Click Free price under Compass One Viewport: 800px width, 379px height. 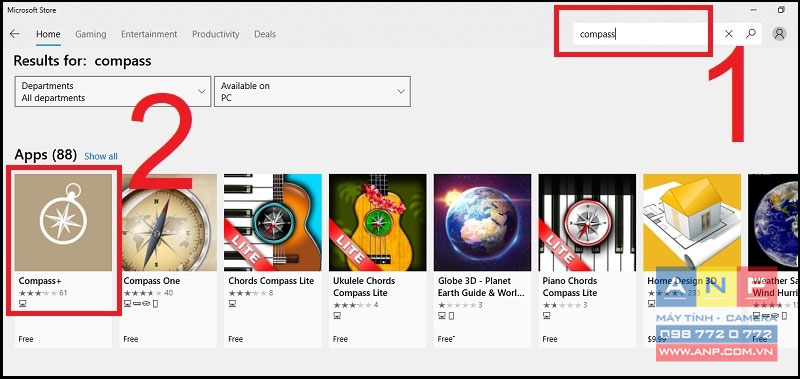tap(131, 339)
